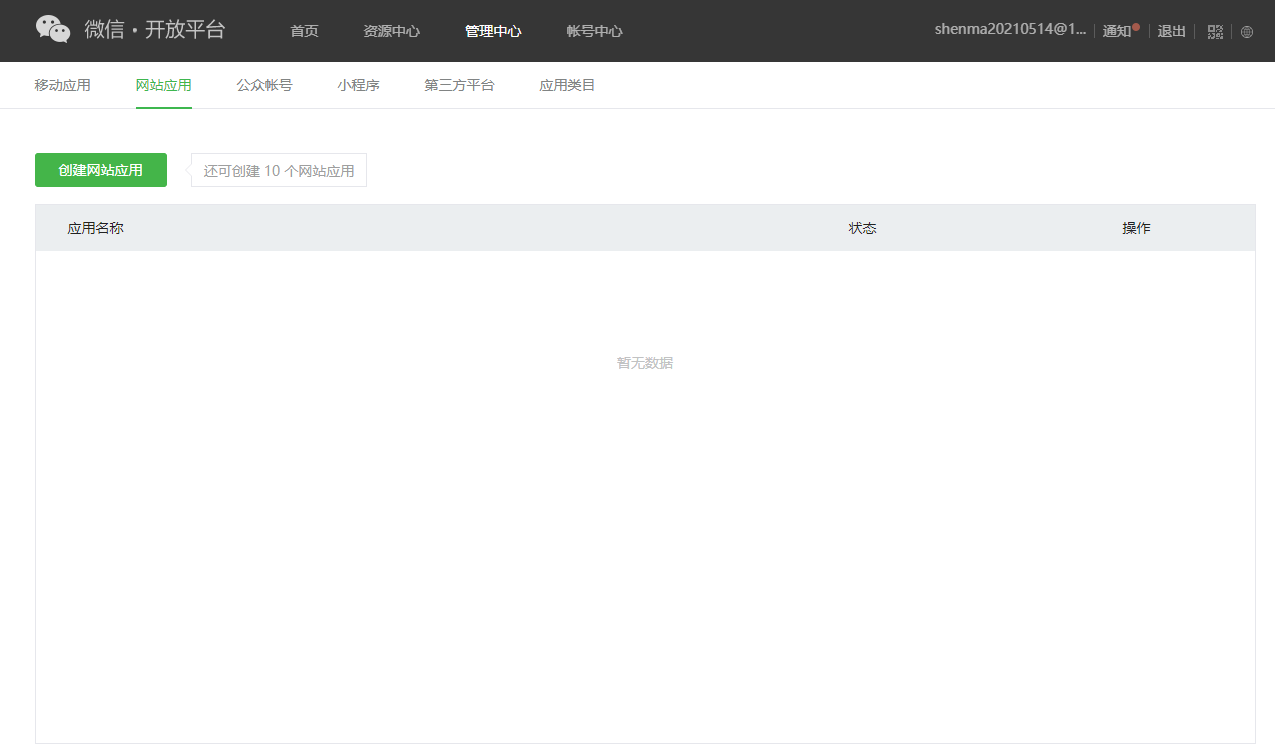Switch to the 移动应用 tab

pos(62,85)
